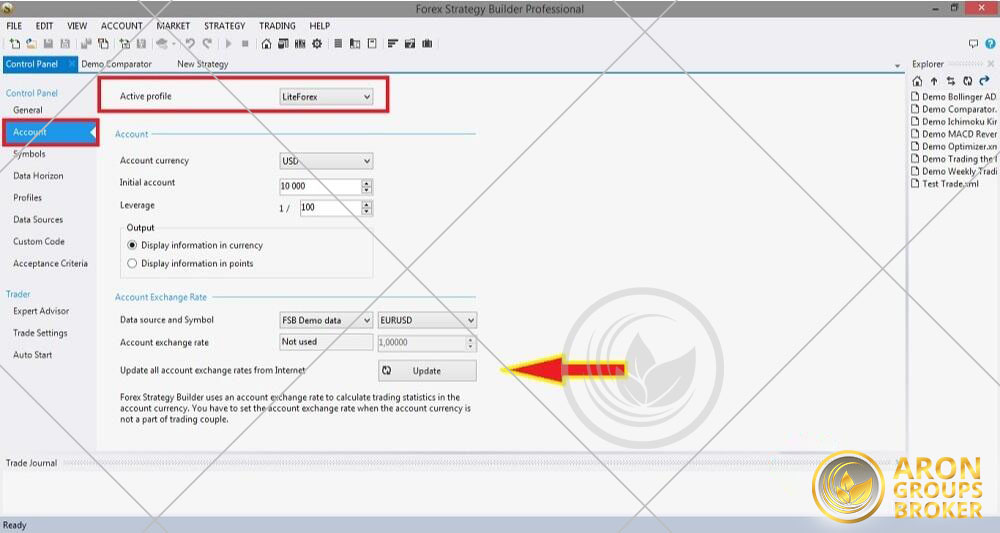The height and width of the screenshot is (533, 1000).
Task: Click the toolbar icon between Home and gear pair
Action: pos(283,43)
